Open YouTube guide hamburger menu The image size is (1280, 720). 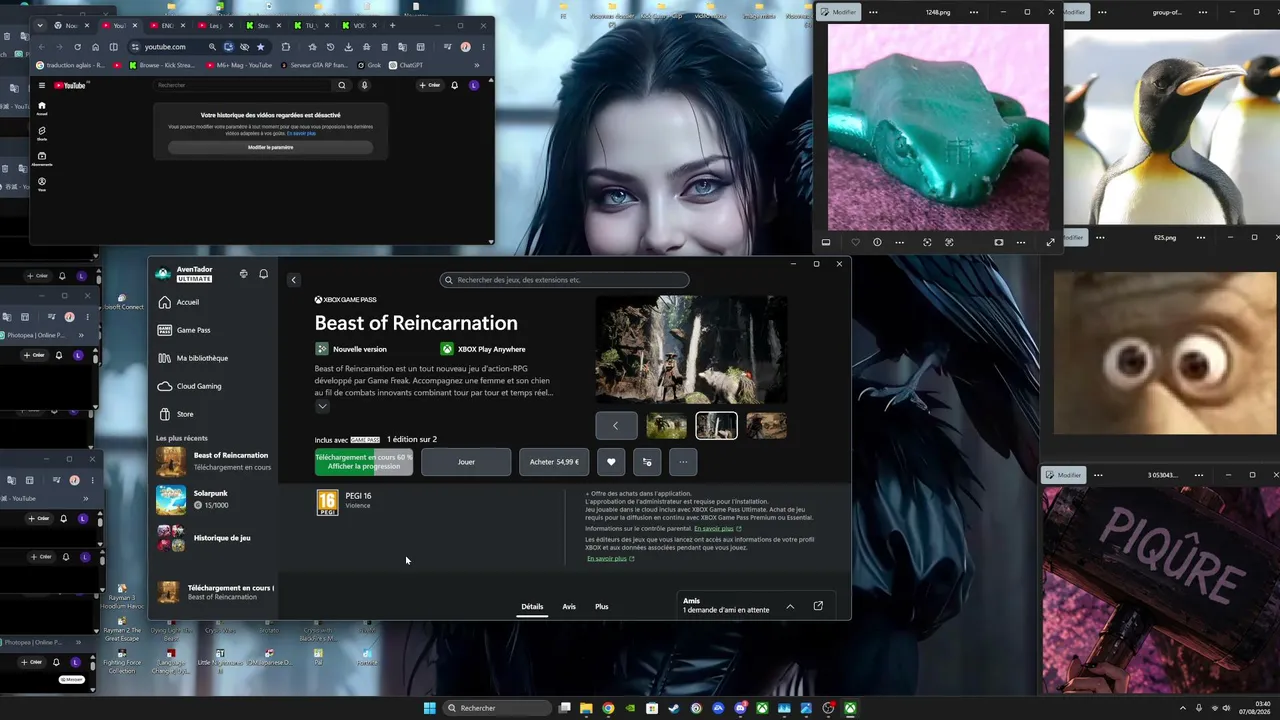[41, 85]
